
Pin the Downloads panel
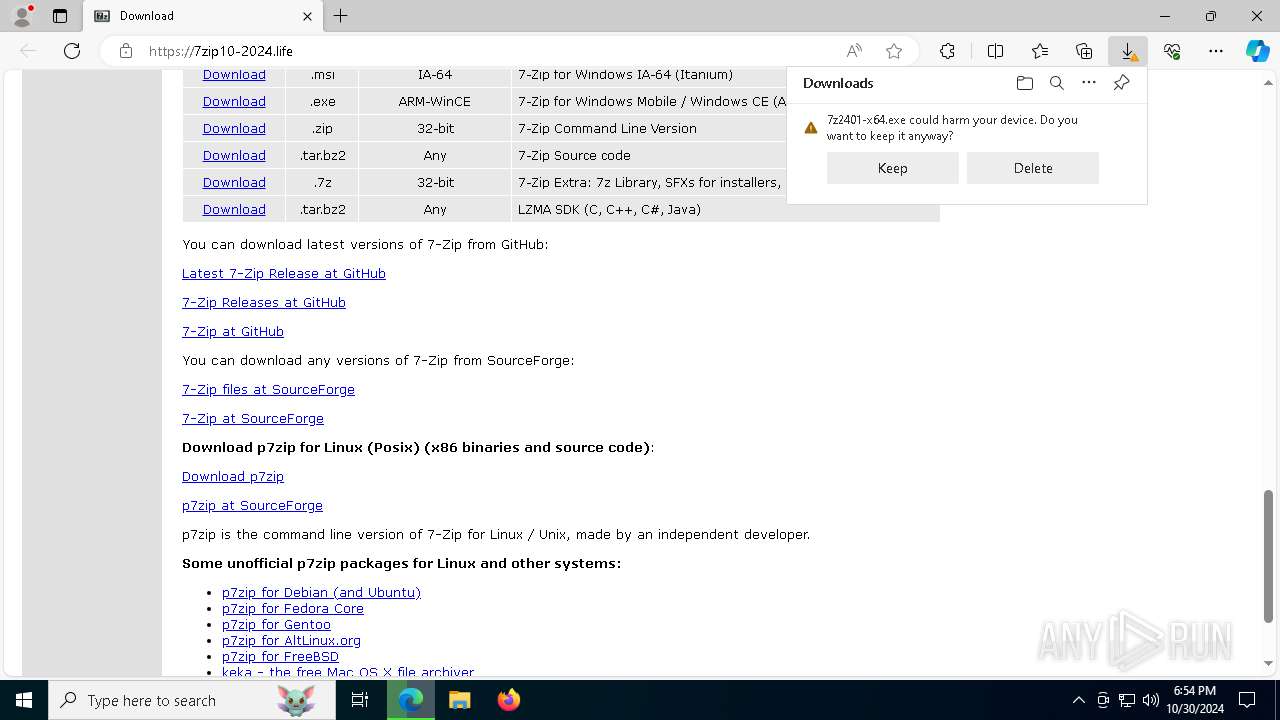point(1121,83)
